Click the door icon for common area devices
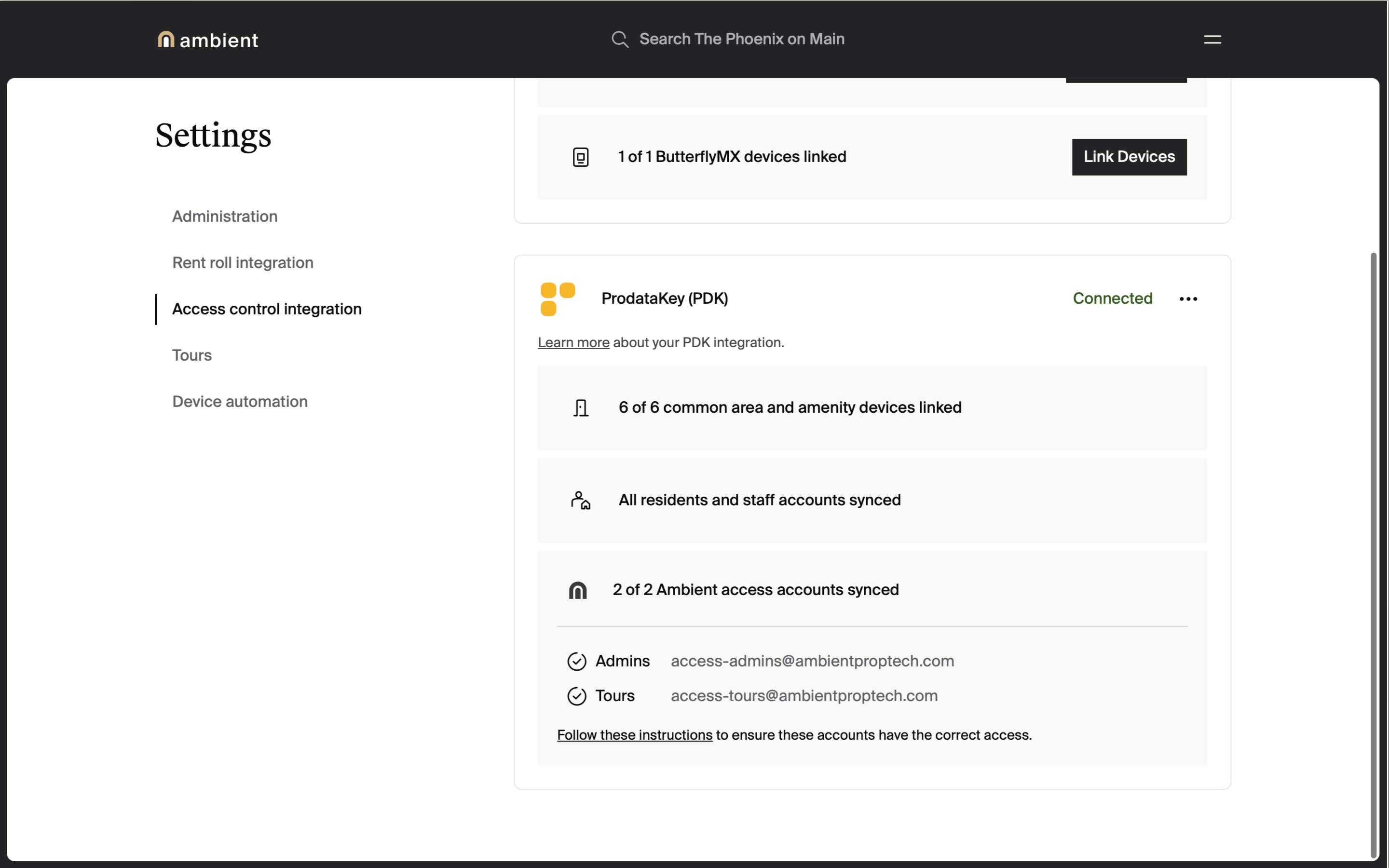 point(581,408)
